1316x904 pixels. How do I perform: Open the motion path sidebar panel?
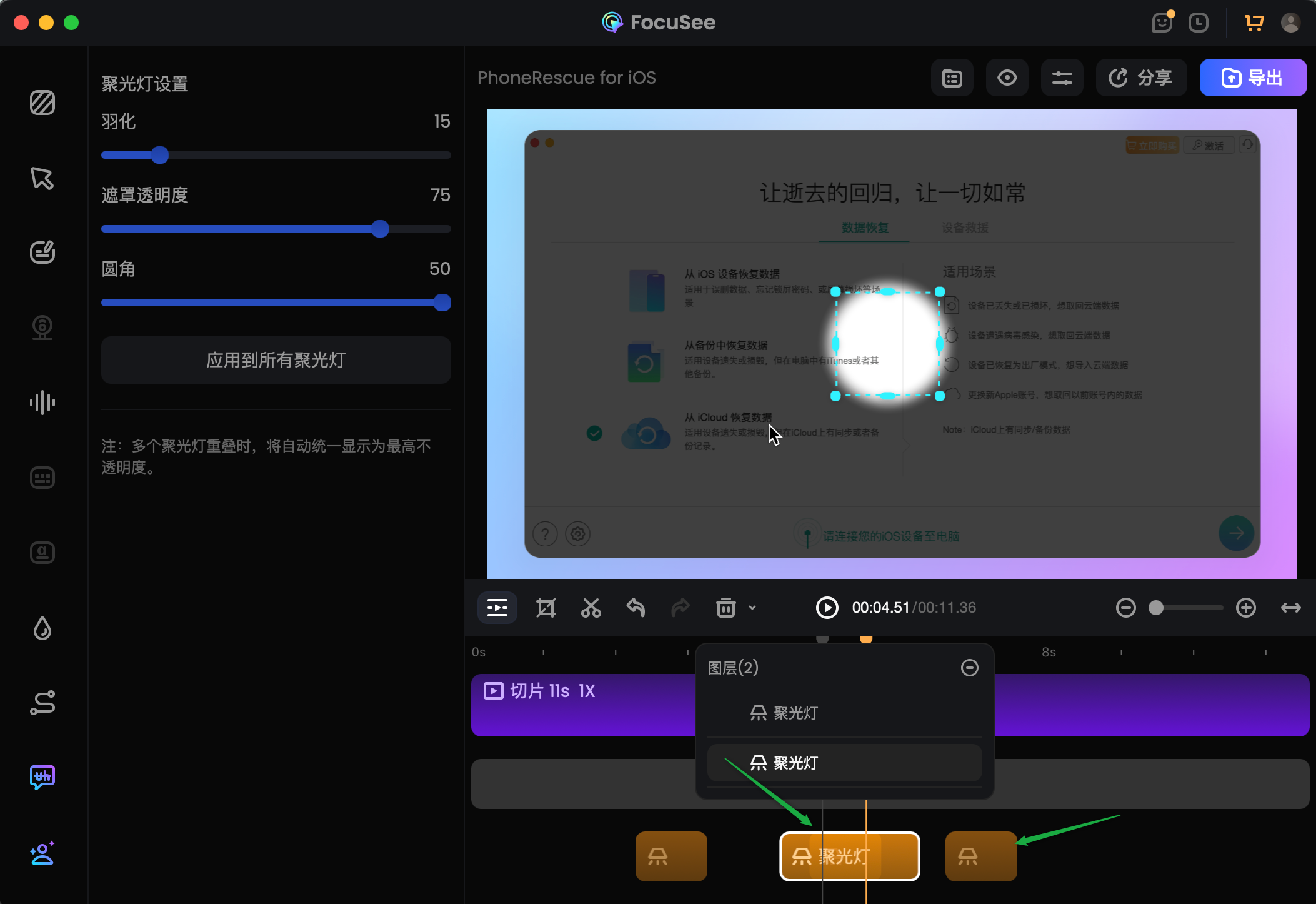pyautogui.click(x=42, y=703)
